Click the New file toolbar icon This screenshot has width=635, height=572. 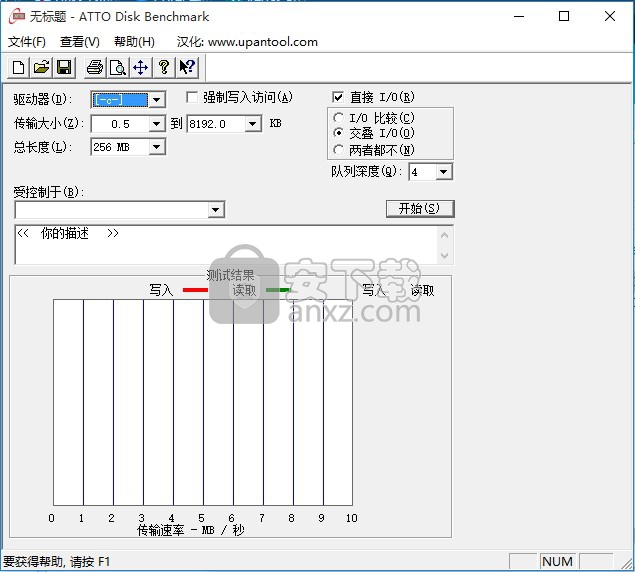pos(19,67)
